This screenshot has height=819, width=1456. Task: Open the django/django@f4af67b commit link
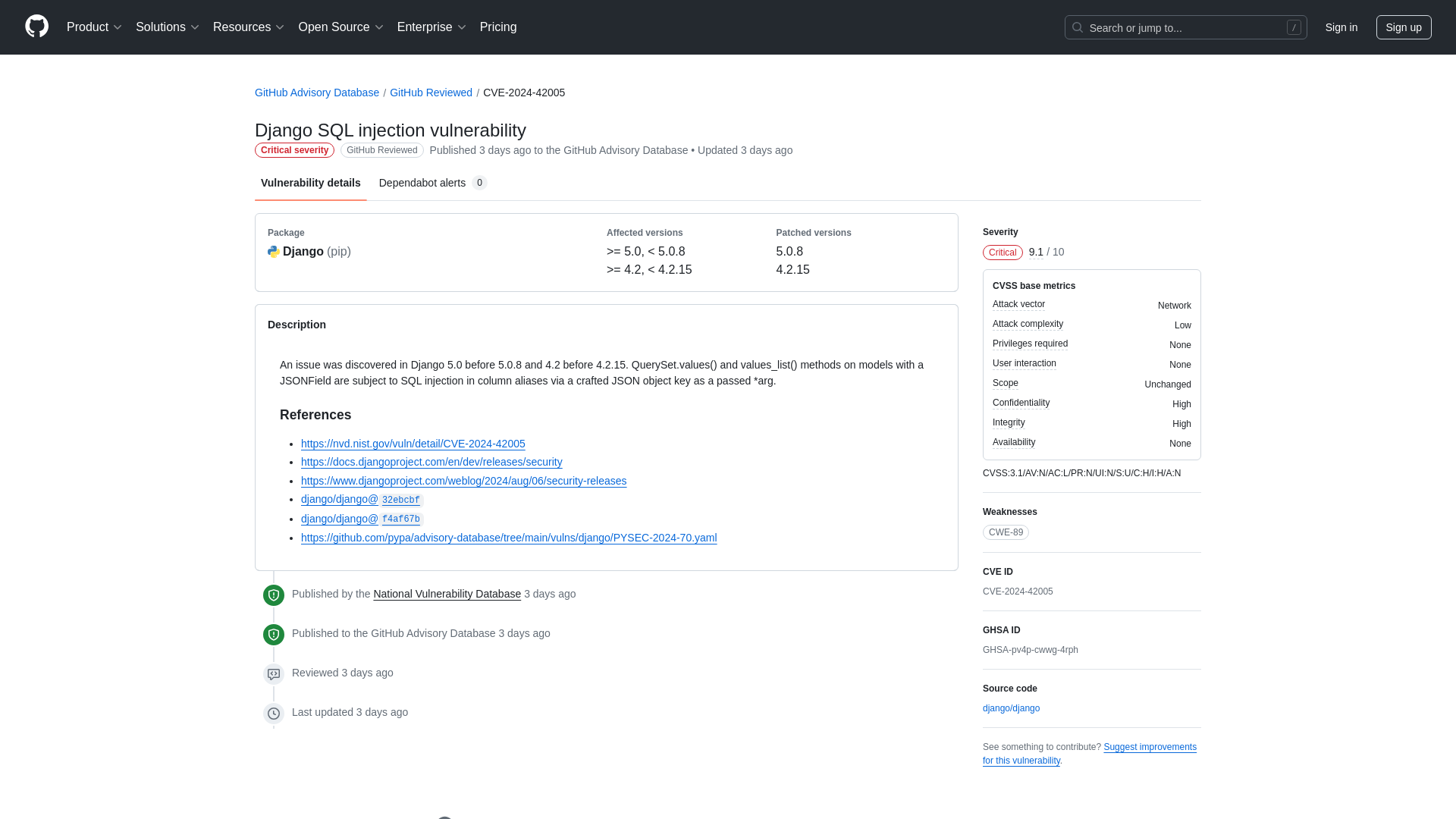[361, 519]
